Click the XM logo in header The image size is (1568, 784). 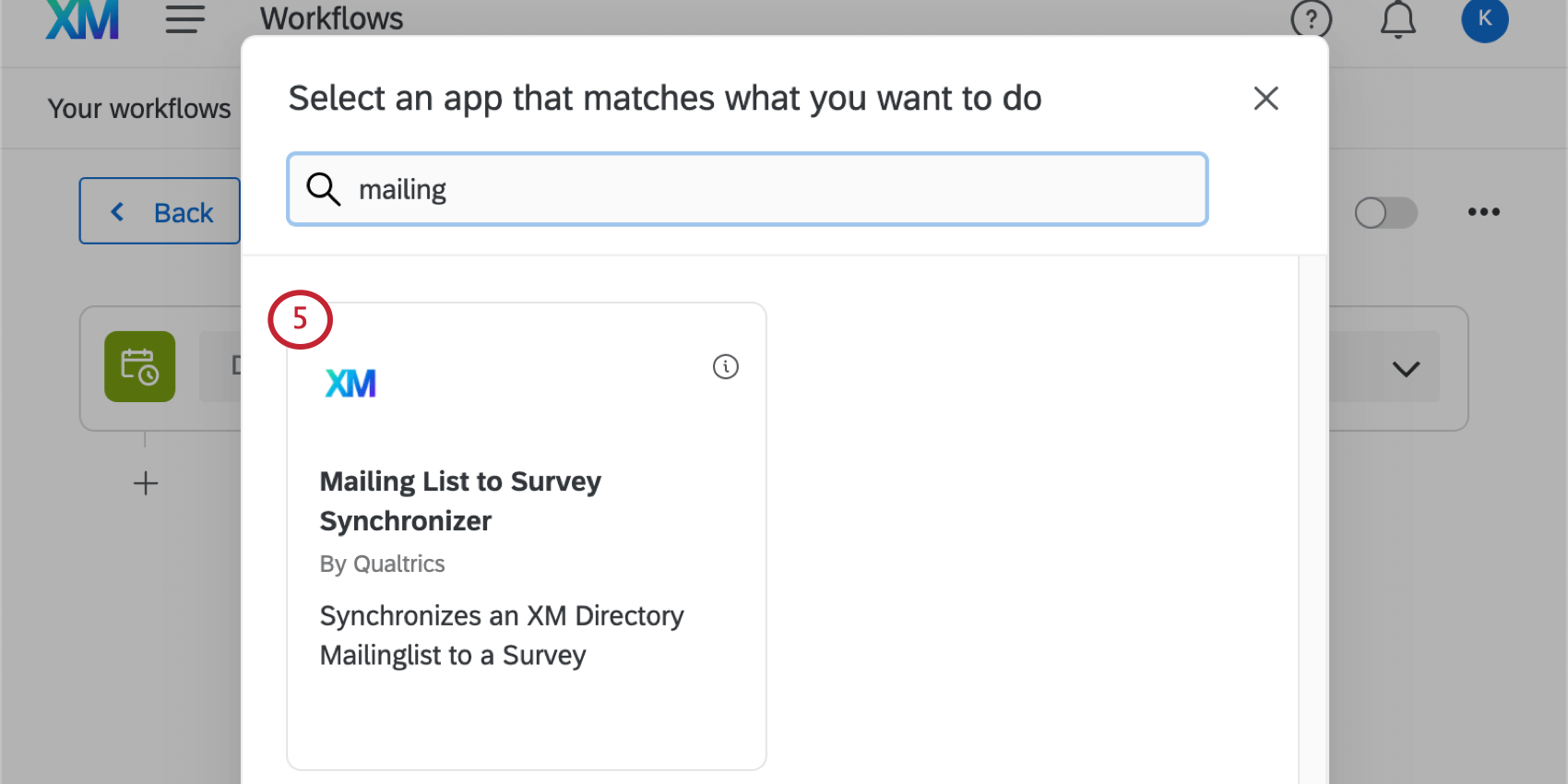coord(82,19)
